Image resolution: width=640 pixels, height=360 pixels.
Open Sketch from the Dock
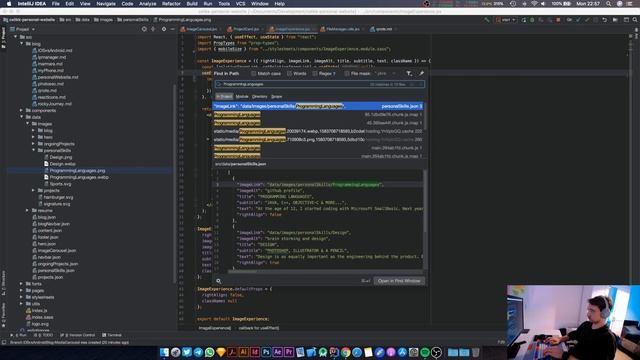221,352
